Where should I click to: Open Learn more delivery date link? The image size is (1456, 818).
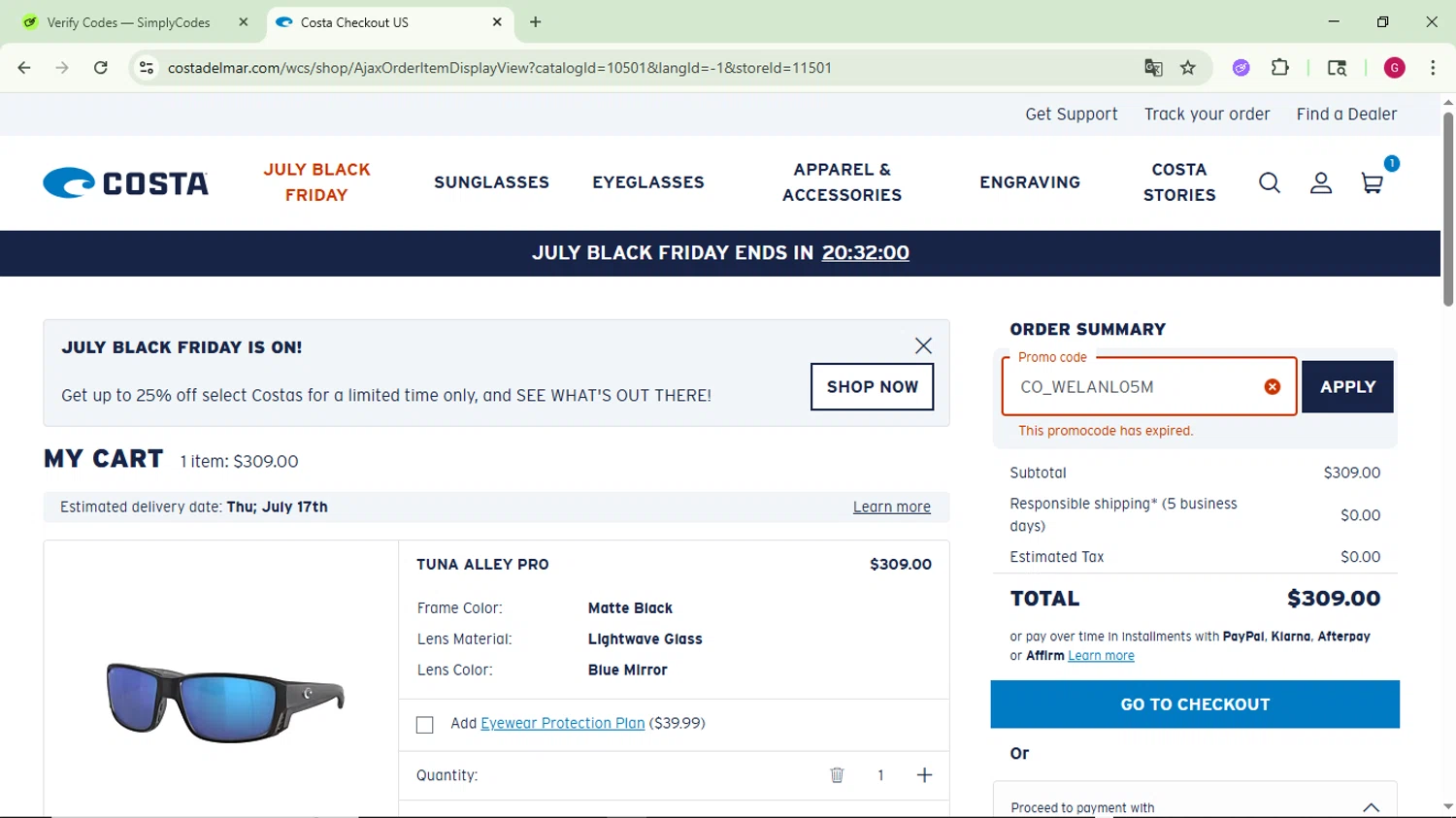tap(892, 507)
